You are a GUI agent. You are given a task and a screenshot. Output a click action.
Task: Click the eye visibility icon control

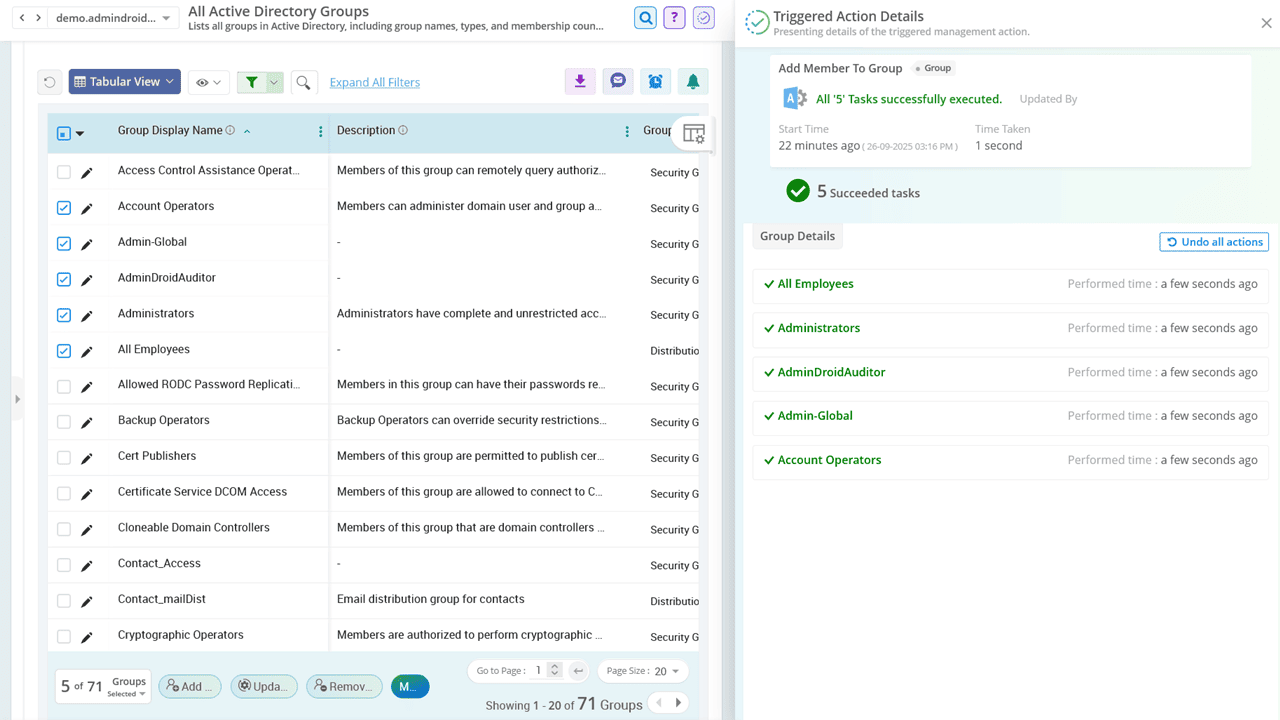(208, 81)
